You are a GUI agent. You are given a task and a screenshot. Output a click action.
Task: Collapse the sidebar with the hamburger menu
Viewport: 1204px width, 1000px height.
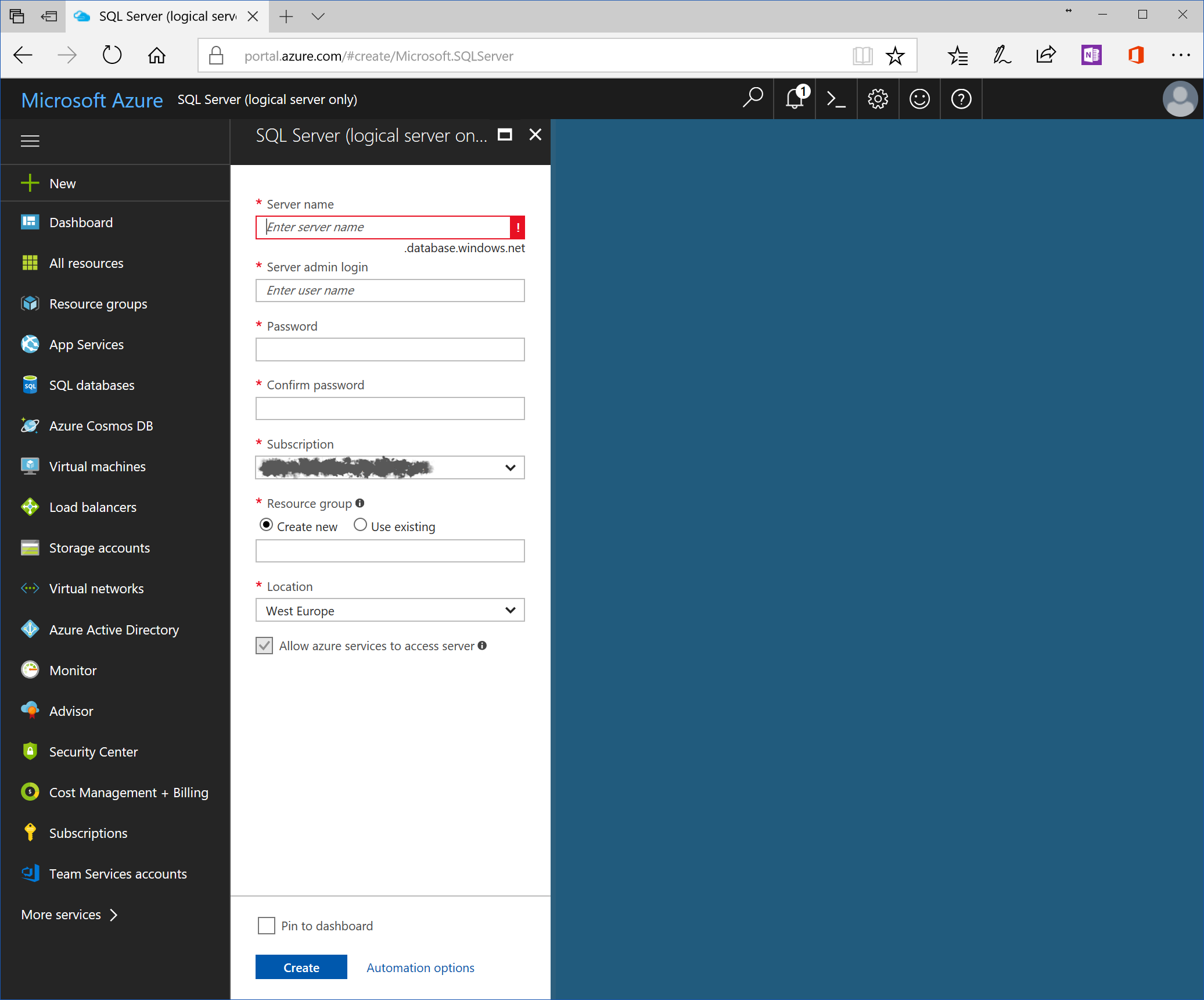30,141
